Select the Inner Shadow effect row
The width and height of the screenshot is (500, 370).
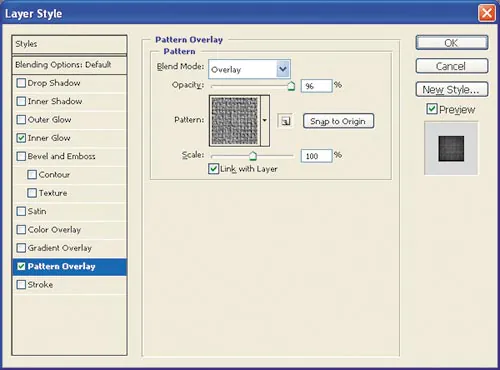coord(69,101)
